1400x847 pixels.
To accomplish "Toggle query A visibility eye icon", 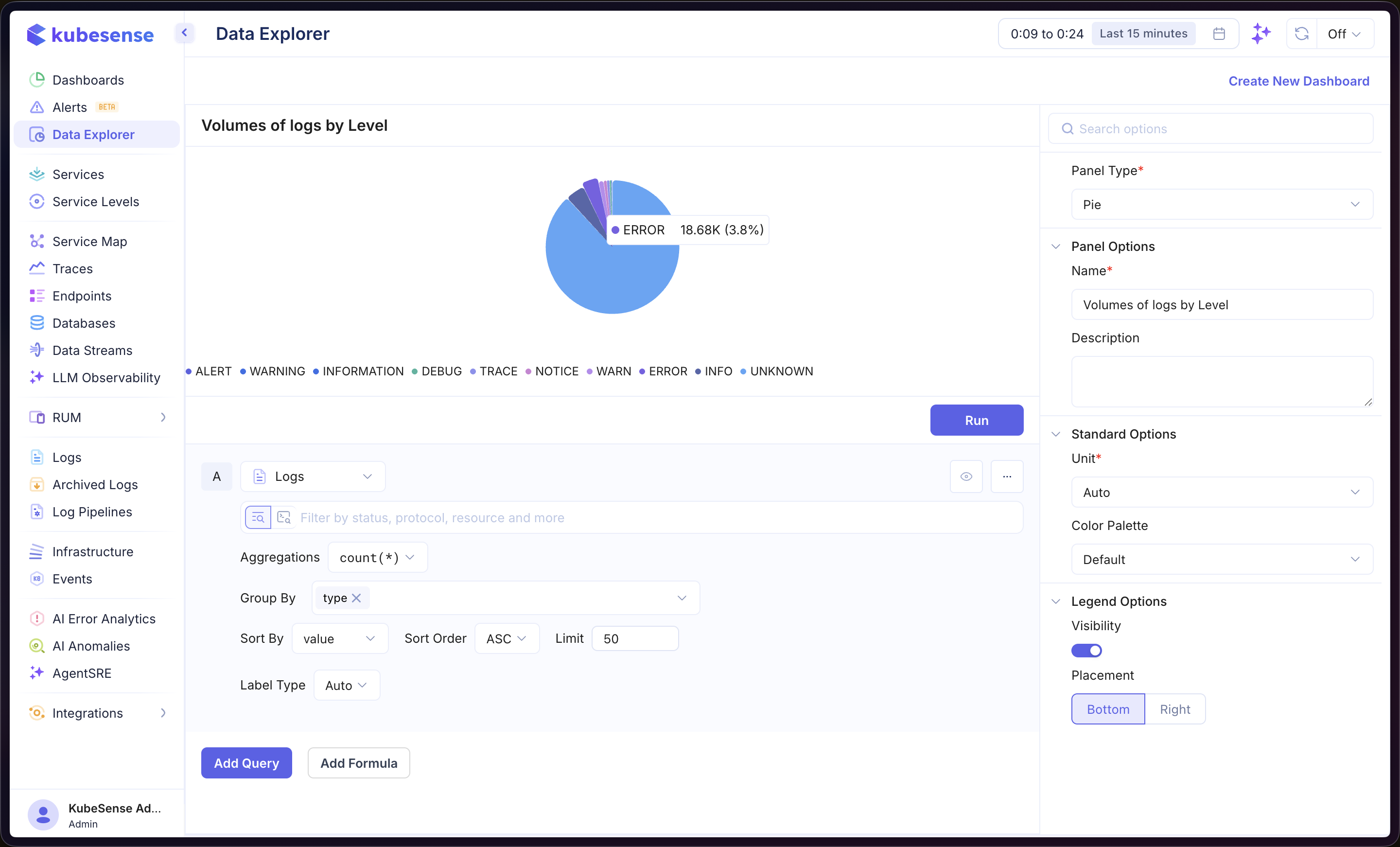I will pos(966,476).
